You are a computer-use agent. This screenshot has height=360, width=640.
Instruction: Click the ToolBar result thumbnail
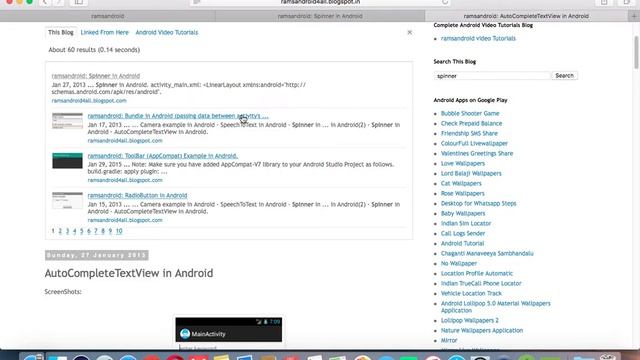pos(67,161)
